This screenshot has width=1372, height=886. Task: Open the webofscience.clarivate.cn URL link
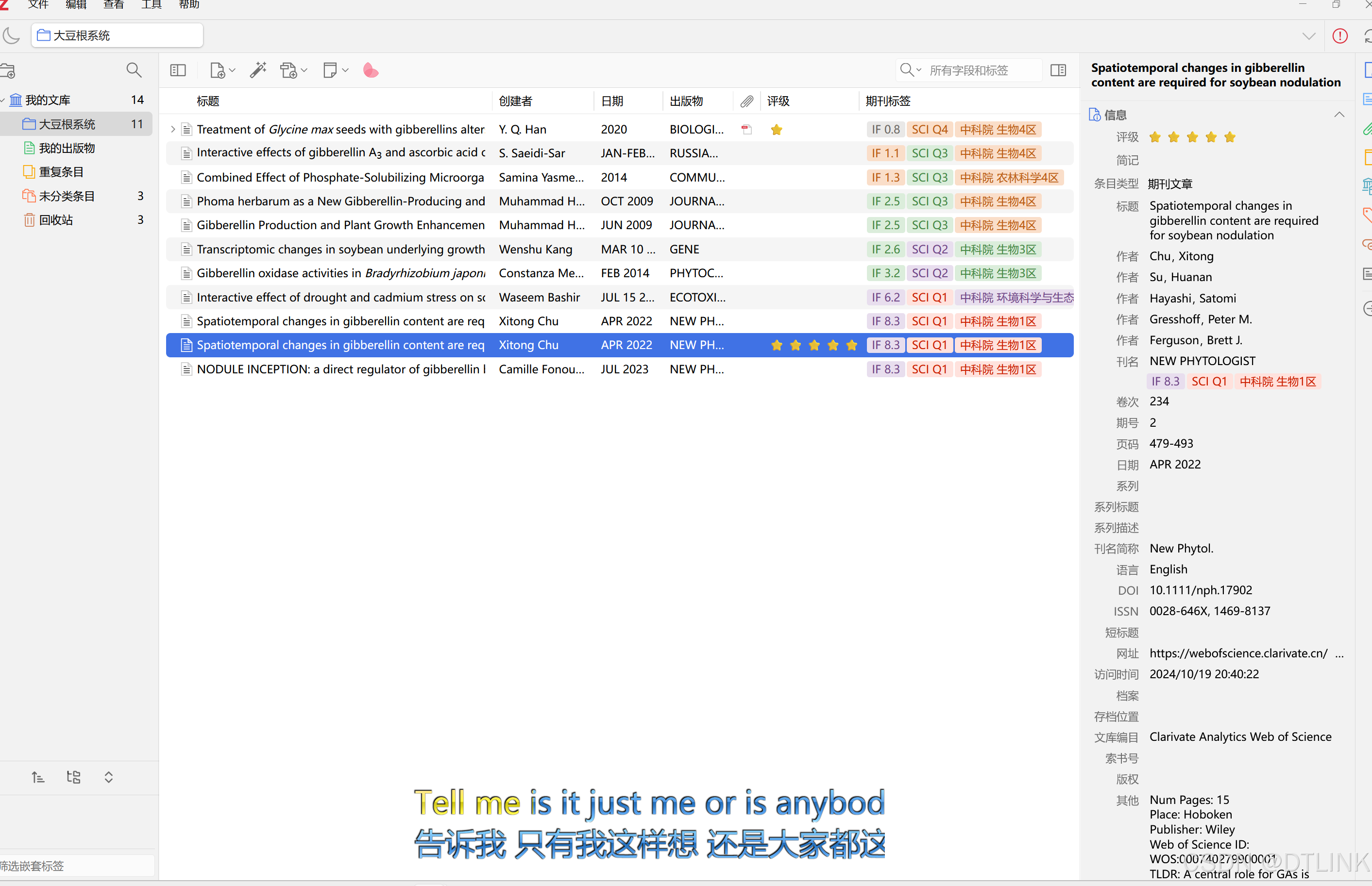click(x=1238, y=653)
